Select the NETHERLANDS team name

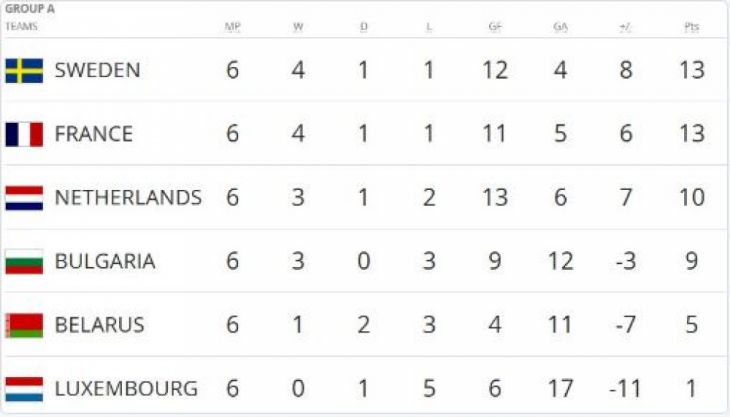pos(128,198)
